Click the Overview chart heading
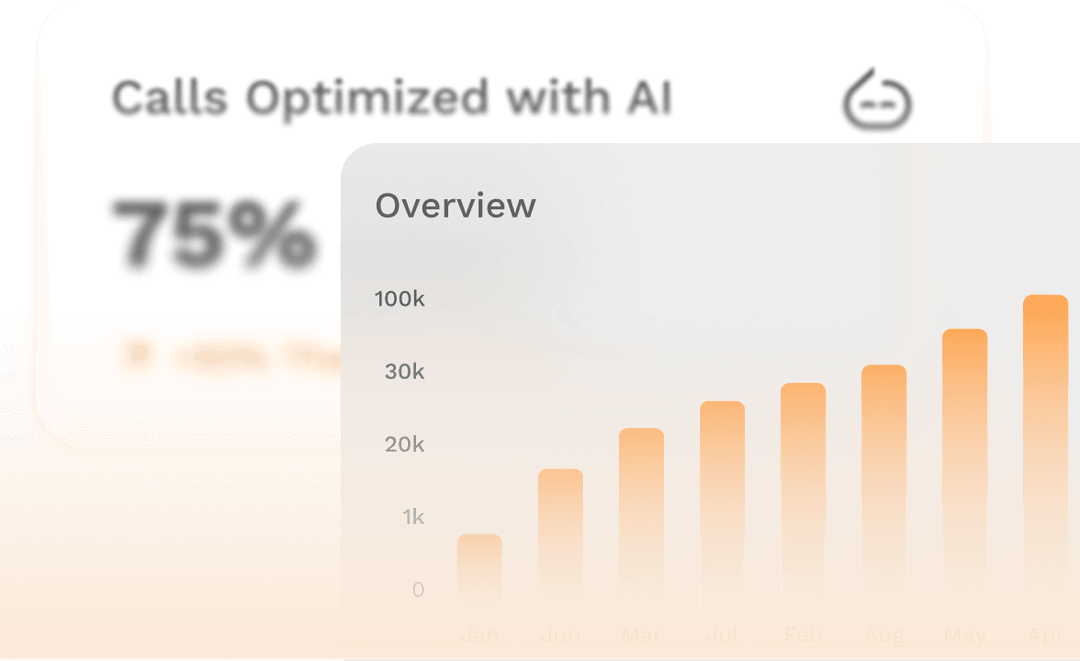 pos(455,206)
